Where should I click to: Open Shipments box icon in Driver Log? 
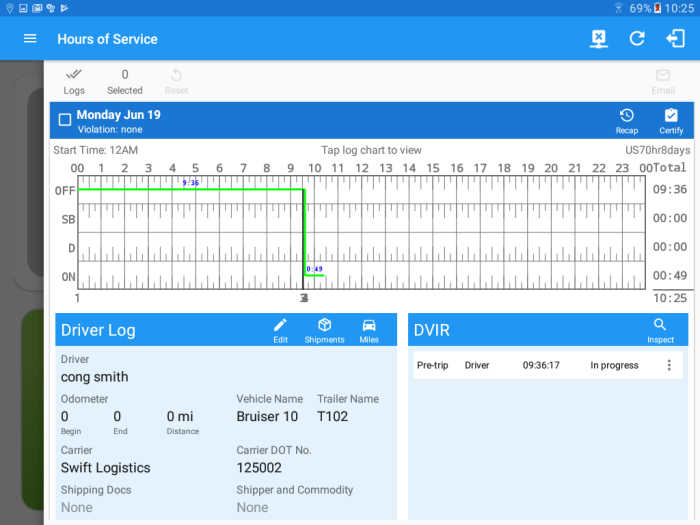(325, 331)
